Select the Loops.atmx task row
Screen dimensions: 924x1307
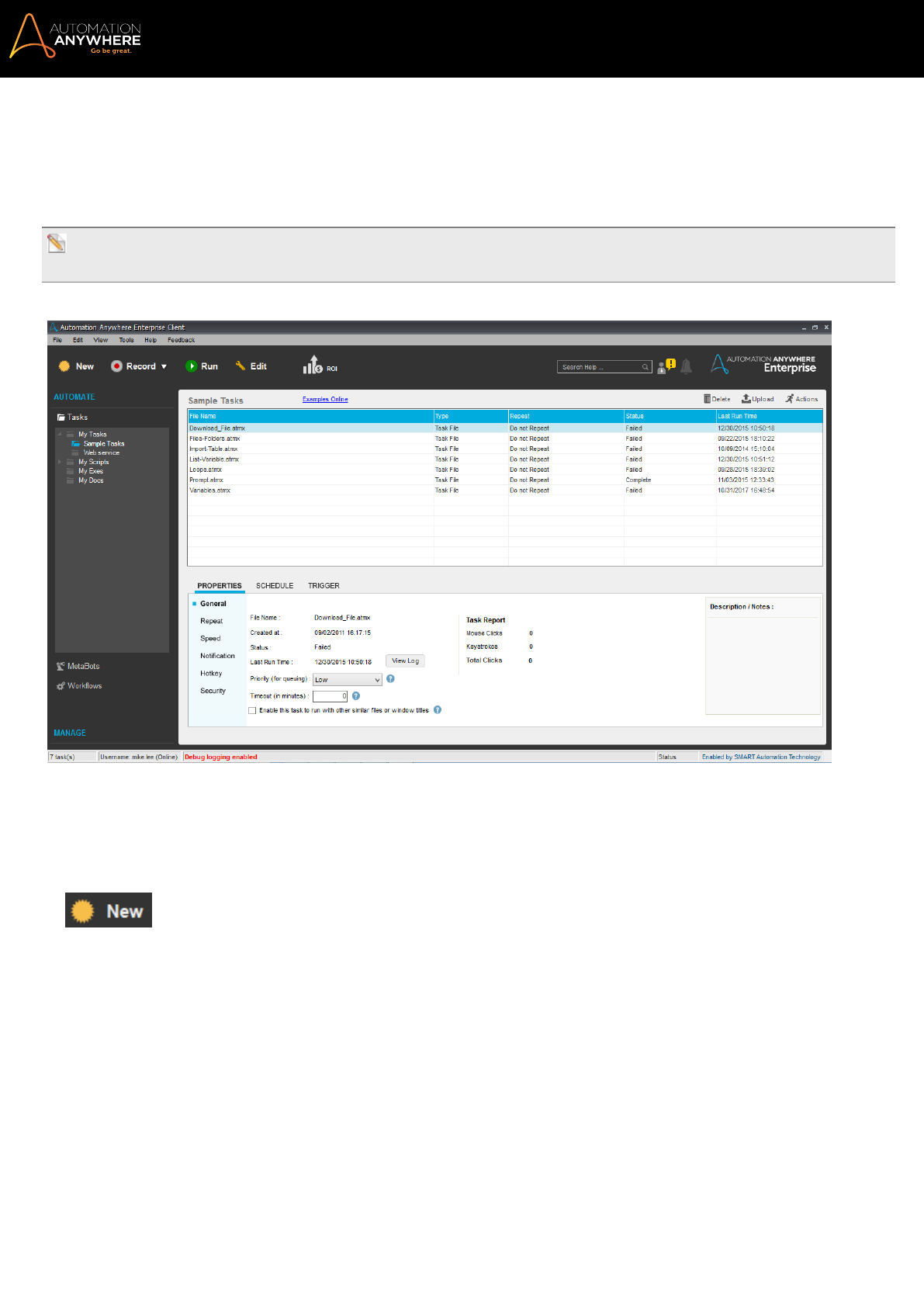tap(505, 470)
